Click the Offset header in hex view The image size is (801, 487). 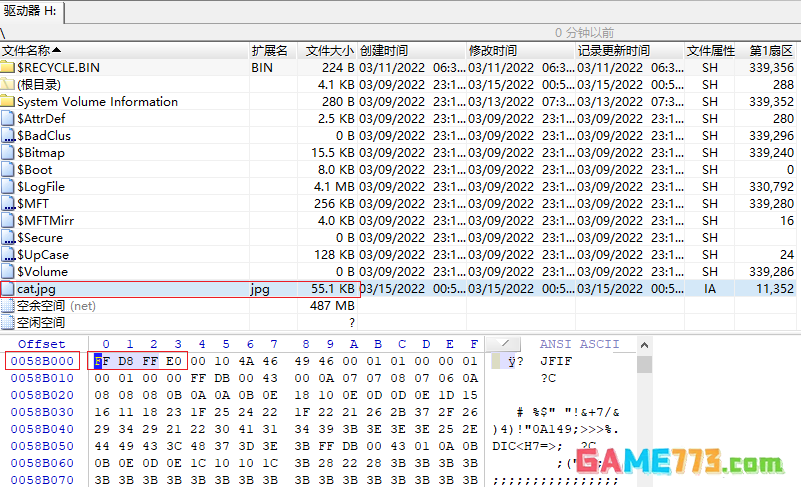(x=41, y=345)
